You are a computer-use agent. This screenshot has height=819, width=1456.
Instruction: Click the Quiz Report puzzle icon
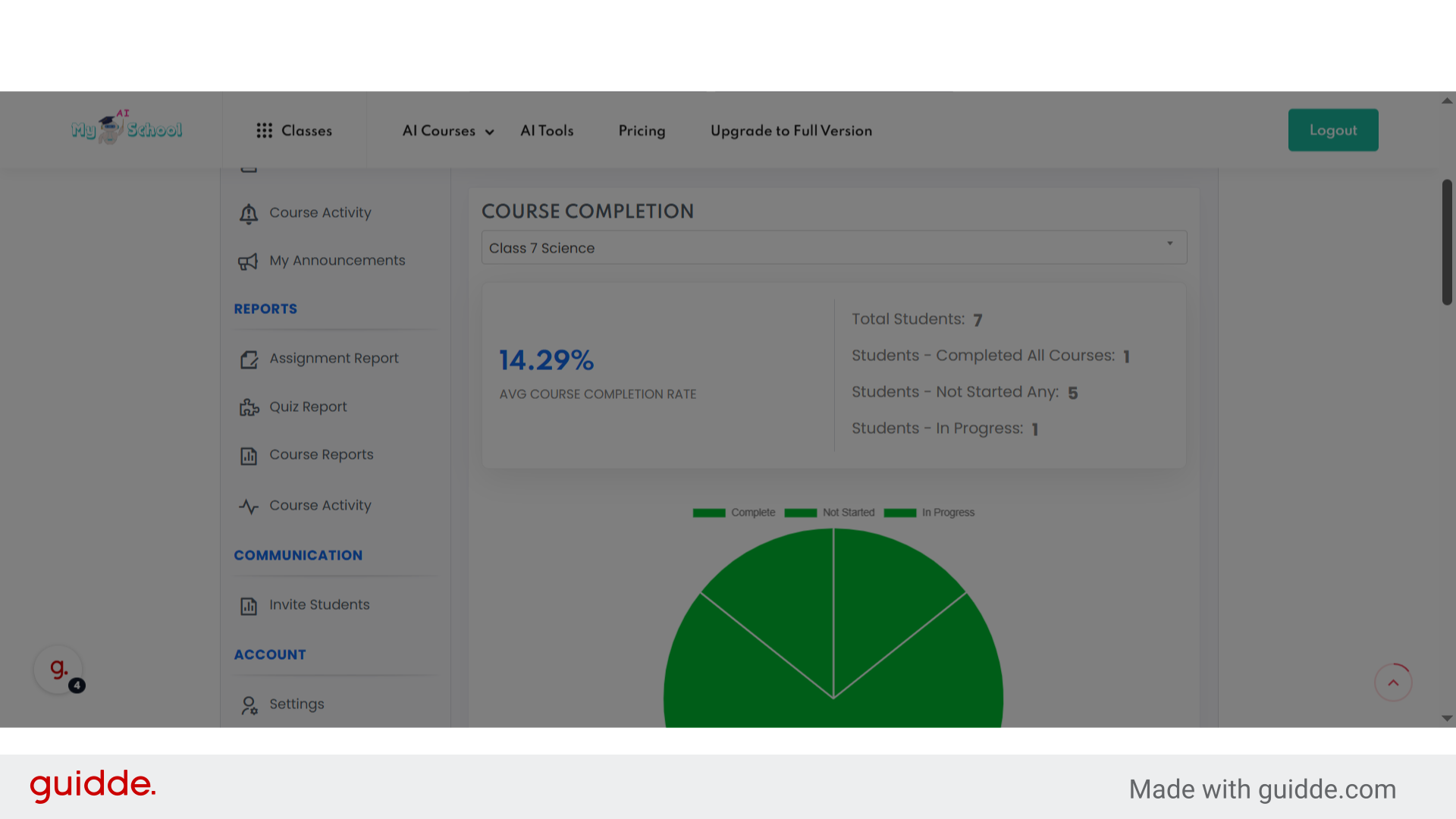point(249,408)
